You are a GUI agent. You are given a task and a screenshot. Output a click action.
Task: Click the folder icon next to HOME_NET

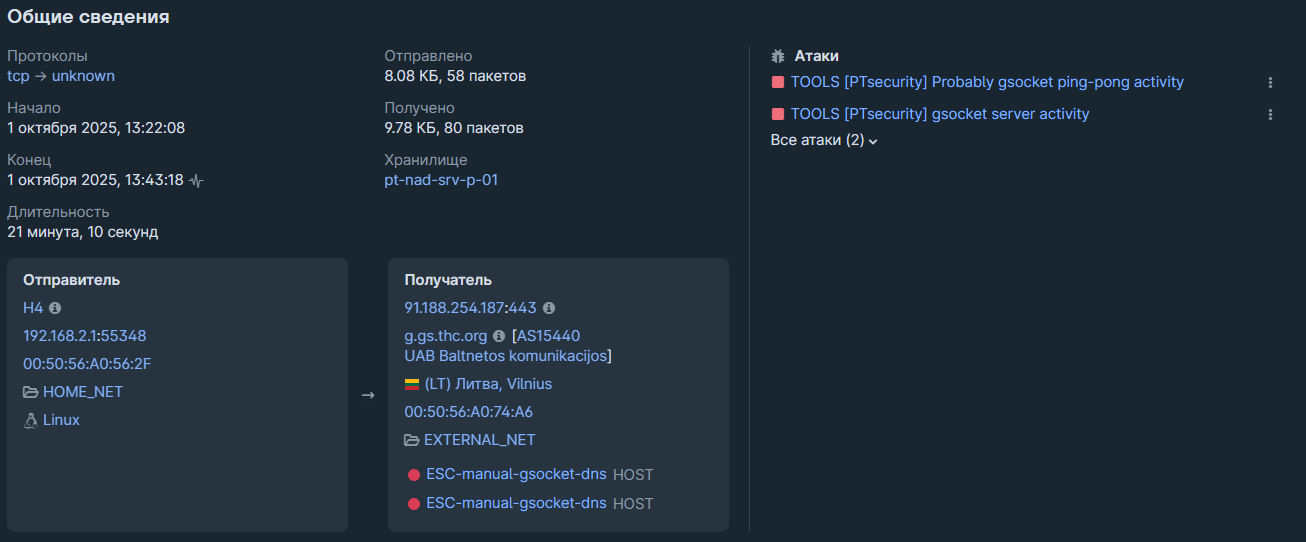(x=30, y=392)
